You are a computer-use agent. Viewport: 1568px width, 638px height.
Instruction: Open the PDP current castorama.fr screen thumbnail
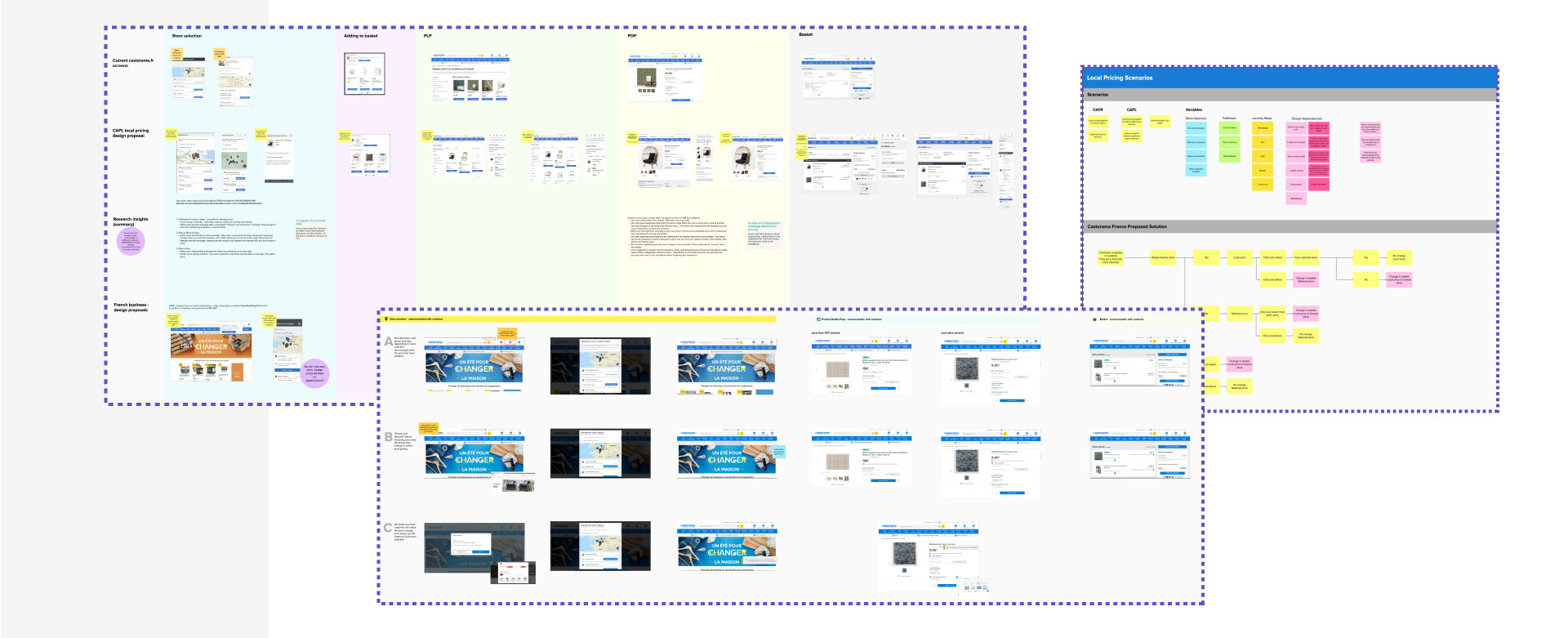click(x=665, y=78)
